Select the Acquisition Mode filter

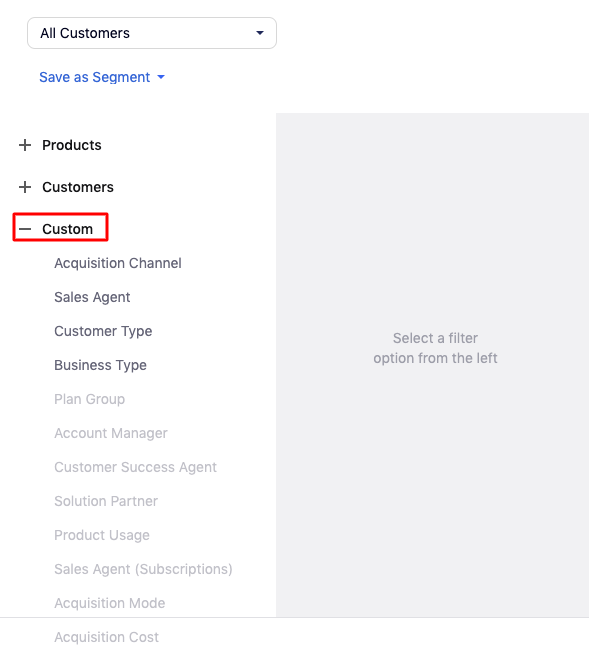point(109,603)
